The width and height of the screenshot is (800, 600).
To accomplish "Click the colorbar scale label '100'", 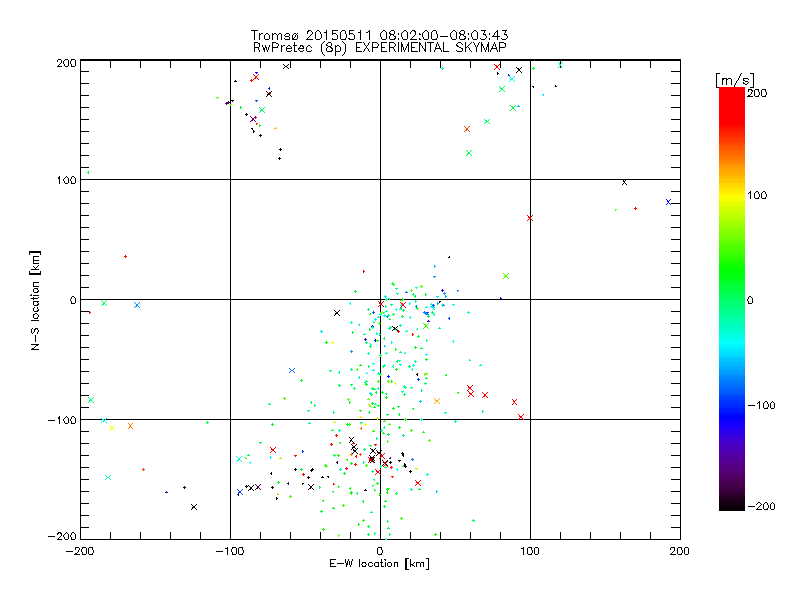I will pos(757,195).
